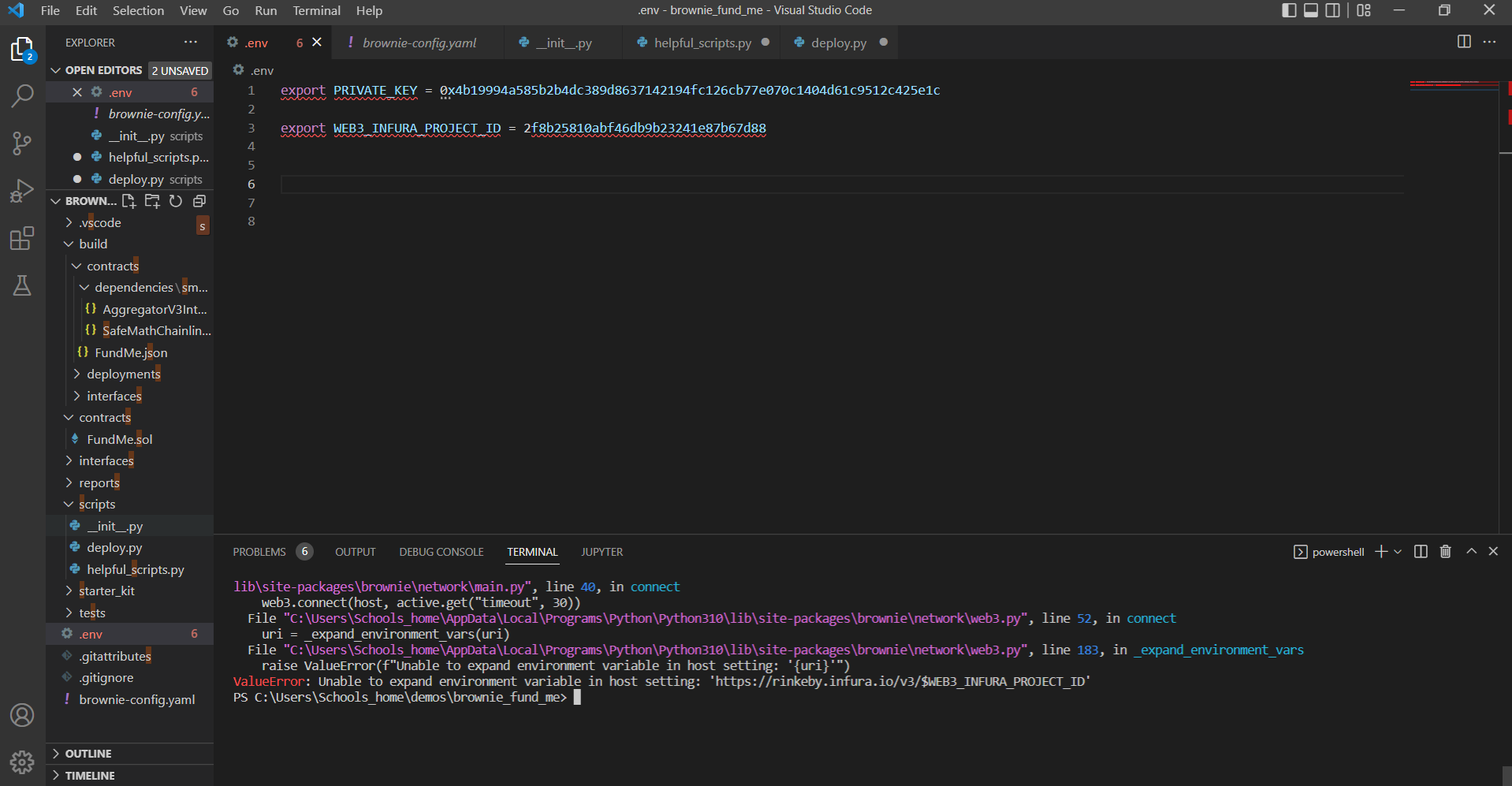The width and height of the screenshot is (1512, 786).
Task: Show the Output panel tab
Action: (356, 552)
